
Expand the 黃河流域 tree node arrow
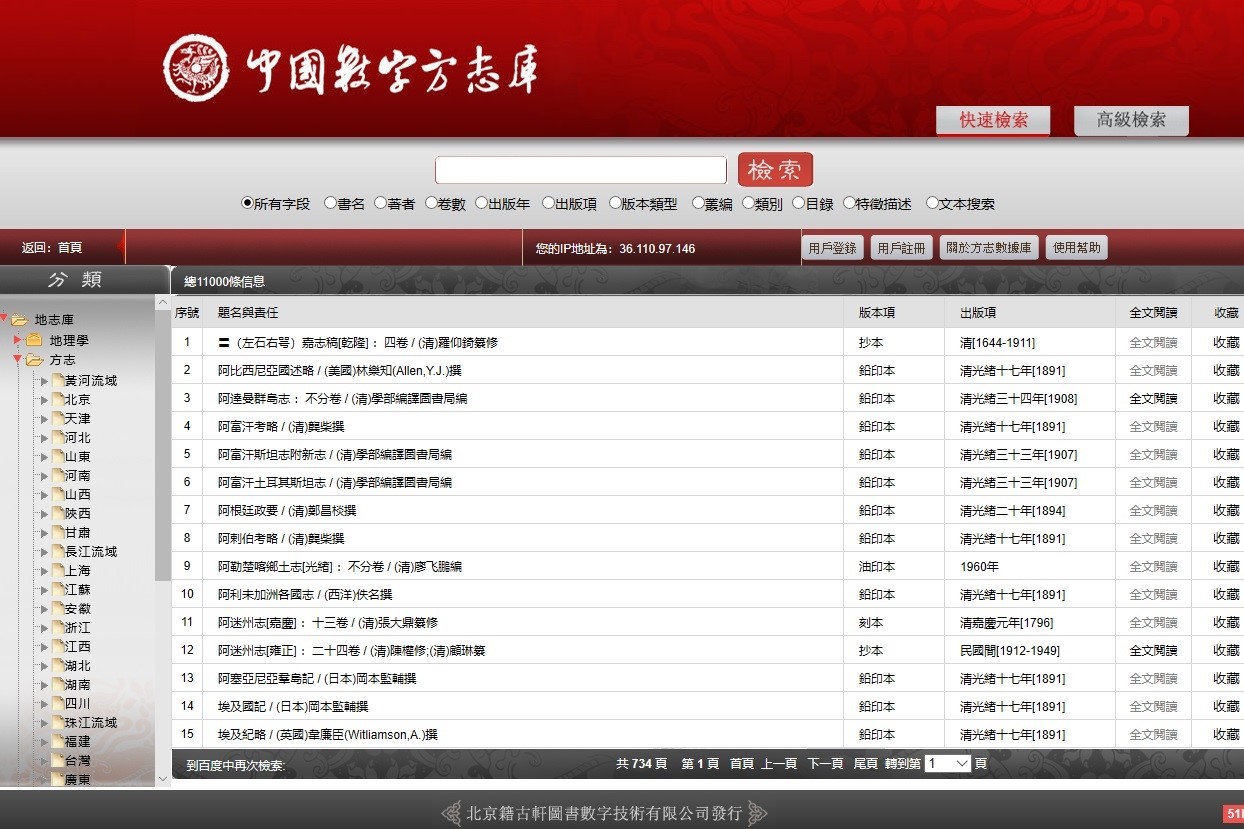tap(44, 381)
